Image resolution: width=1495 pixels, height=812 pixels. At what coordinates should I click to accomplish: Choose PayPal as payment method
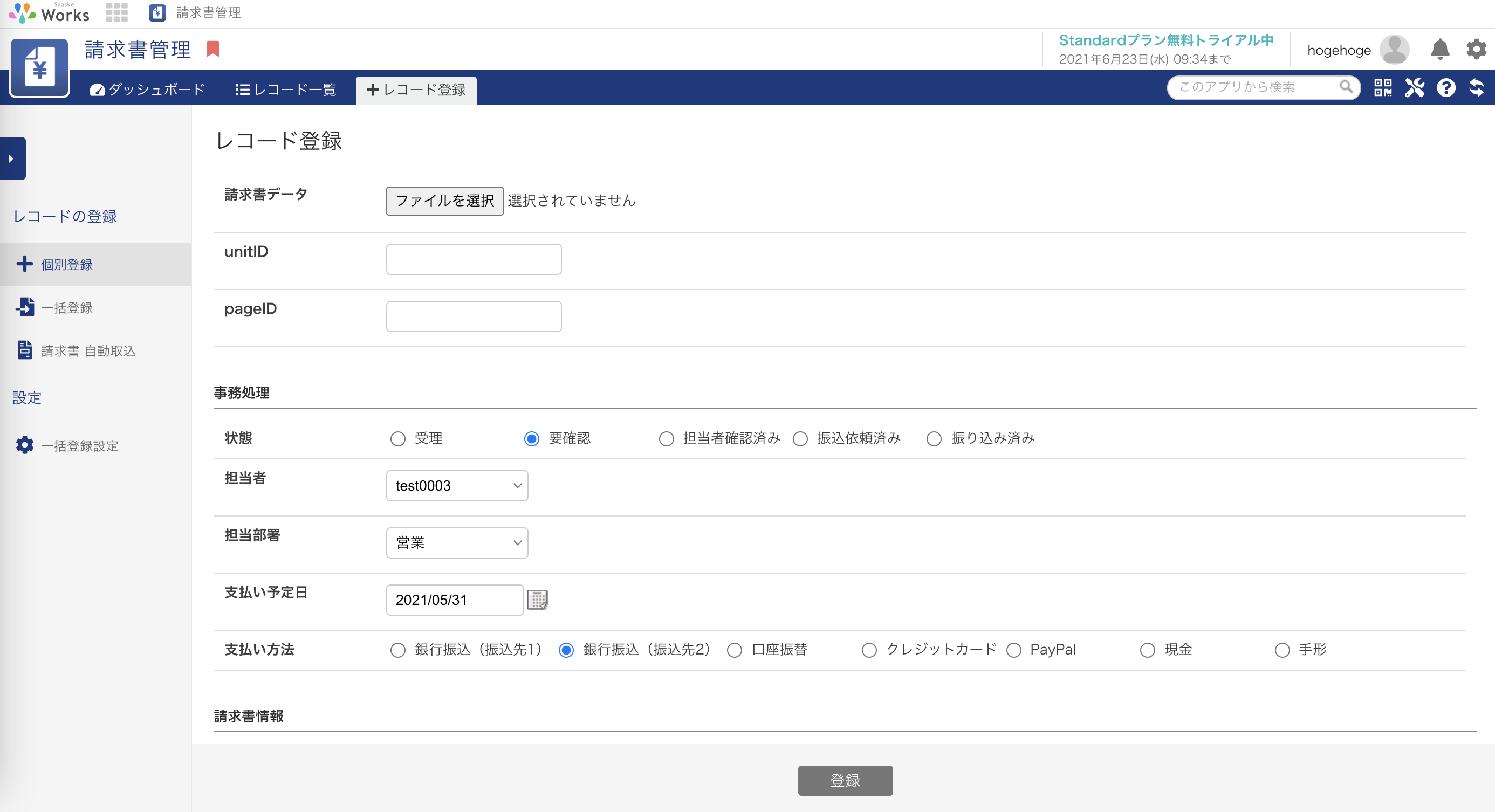(x=1014, y=650)
